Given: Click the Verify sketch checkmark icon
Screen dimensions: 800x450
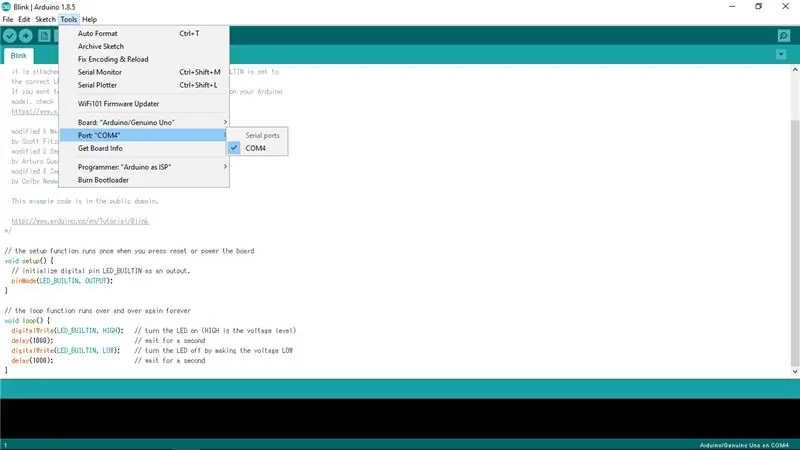Looking at the screenshot, I should click(10, 36).
